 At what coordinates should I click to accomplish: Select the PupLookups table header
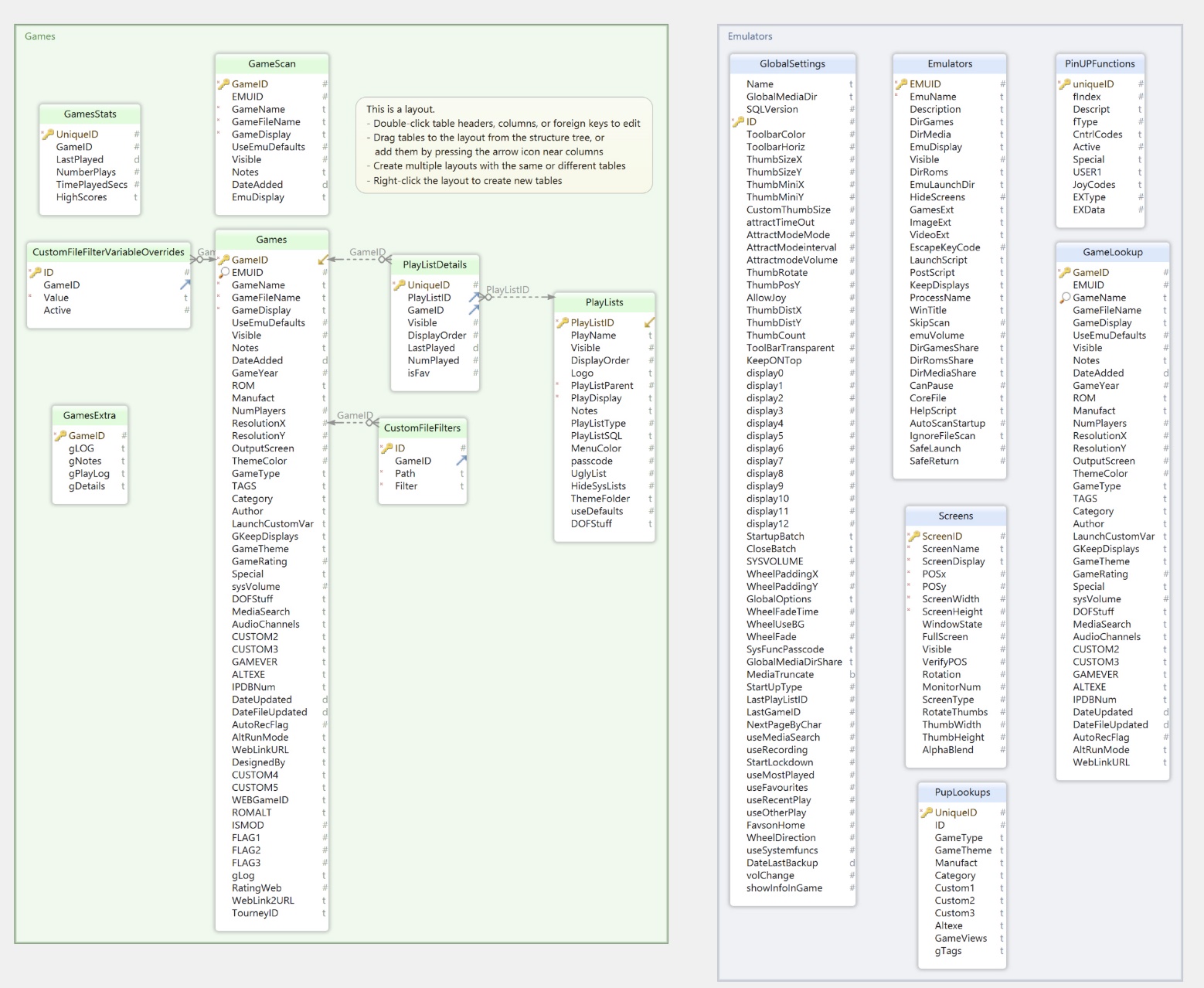(962, 792)
